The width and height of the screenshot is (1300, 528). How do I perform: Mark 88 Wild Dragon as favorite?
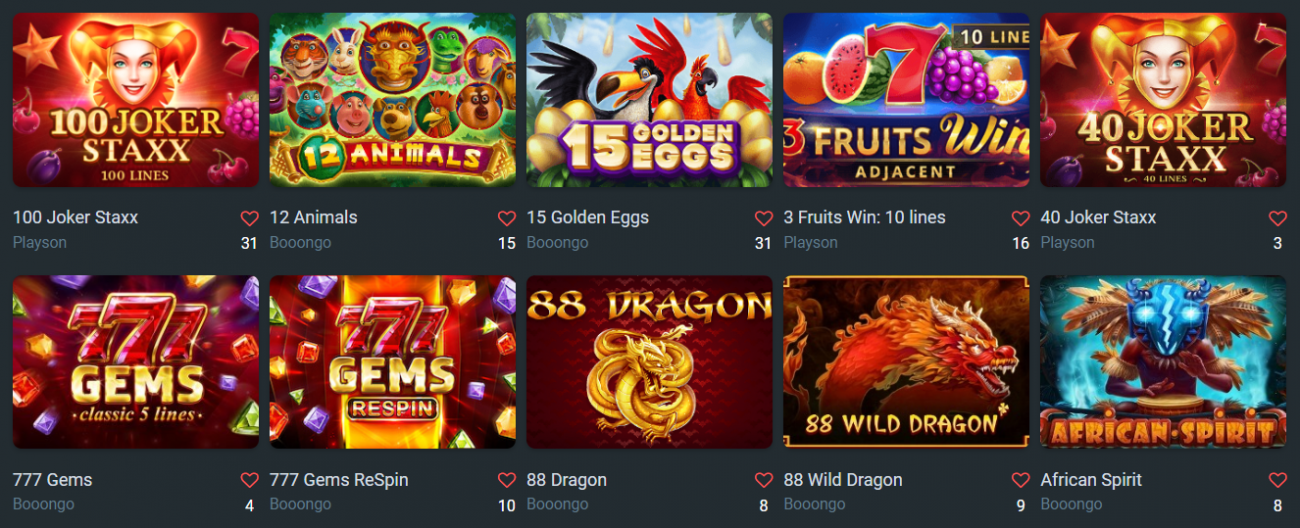tap(1020, 480)
